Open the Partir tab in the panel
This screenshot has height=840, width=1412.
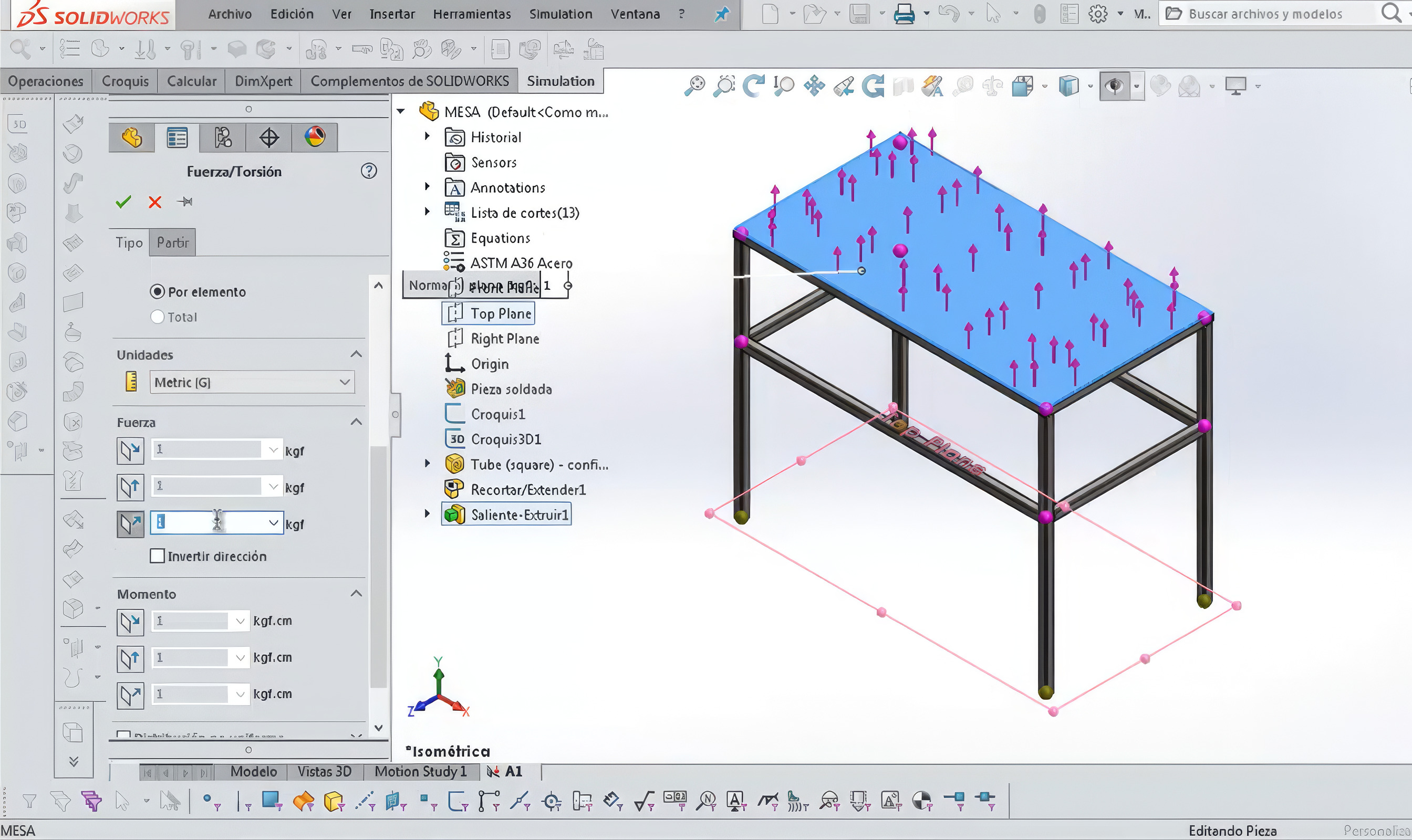click(173, 242)
